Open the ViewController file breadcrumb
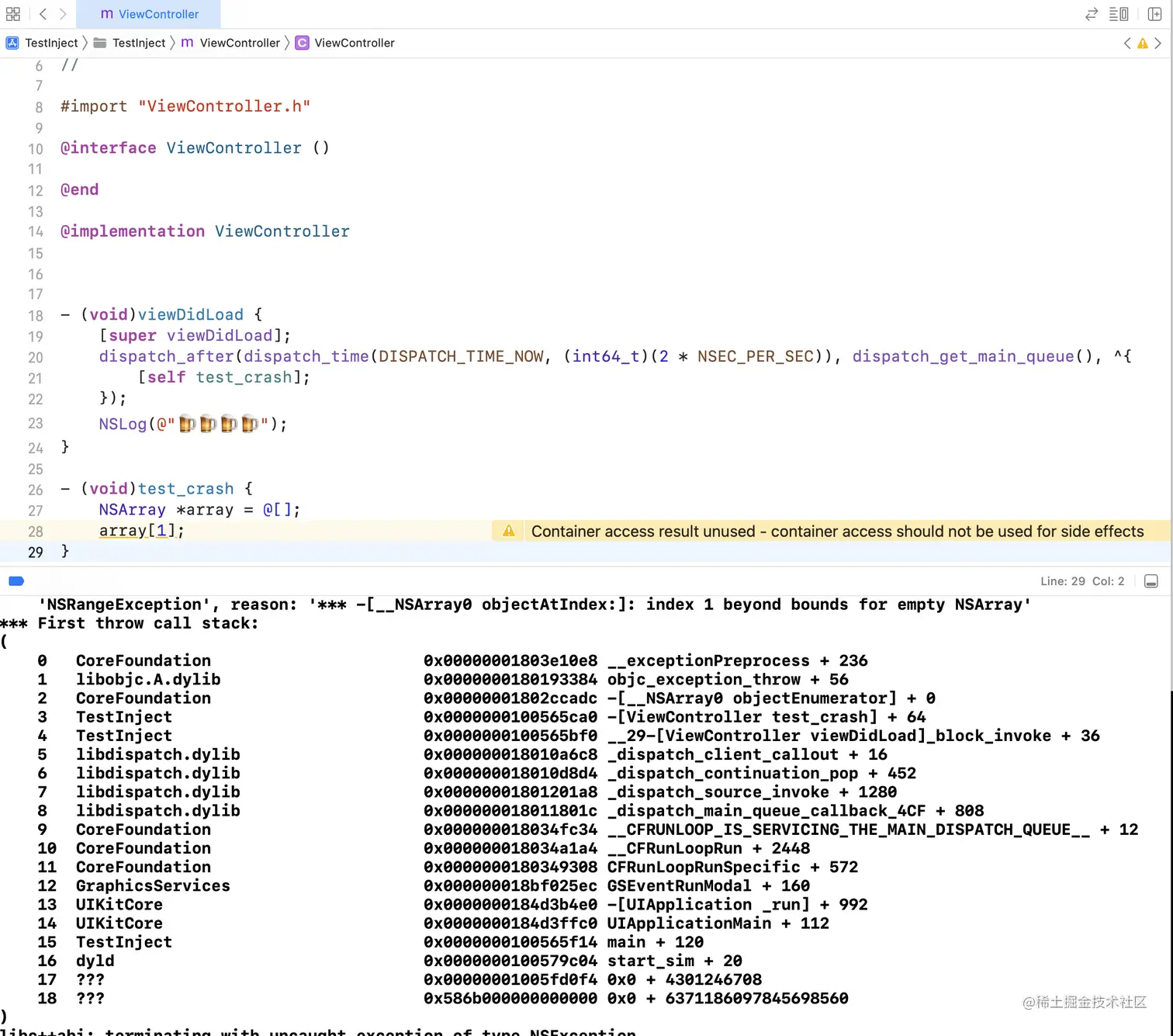Viewport: 1173px width, 1036px height. [x=230, y=43]
